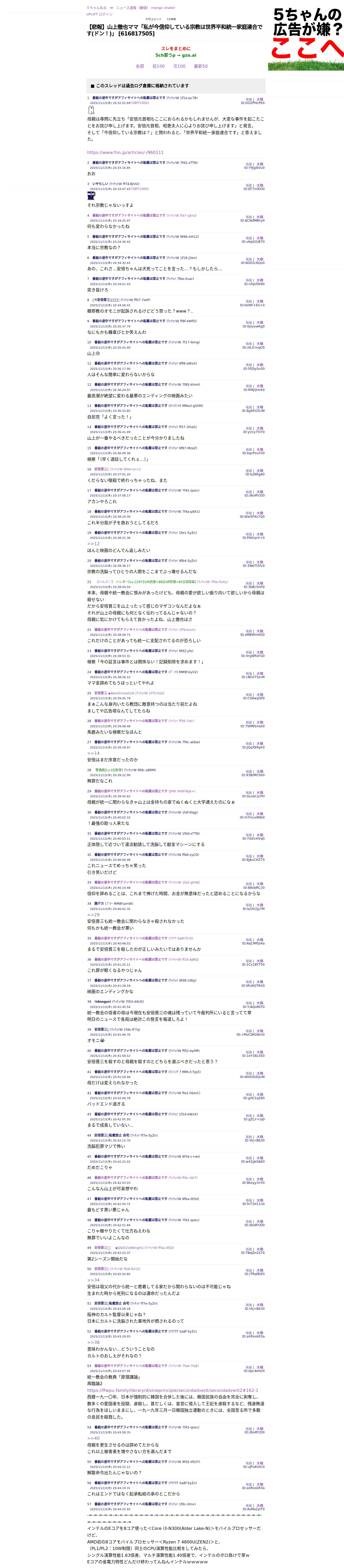
Task: Click 2BP(1000) beside post 1's timestamp
Action: coord(139,103)
